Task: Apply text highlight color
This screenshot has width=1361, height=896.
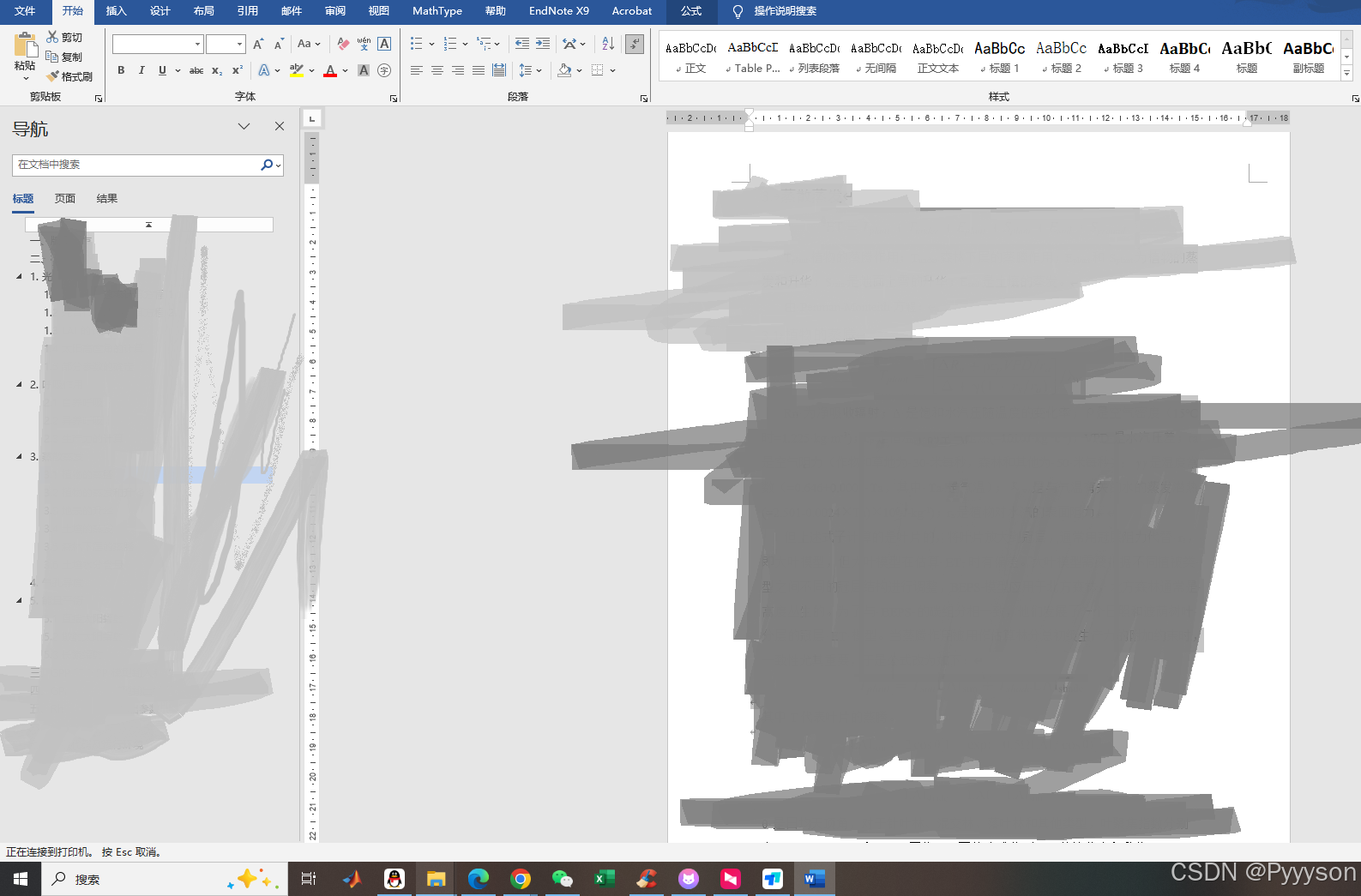Action: coord(297,70)
